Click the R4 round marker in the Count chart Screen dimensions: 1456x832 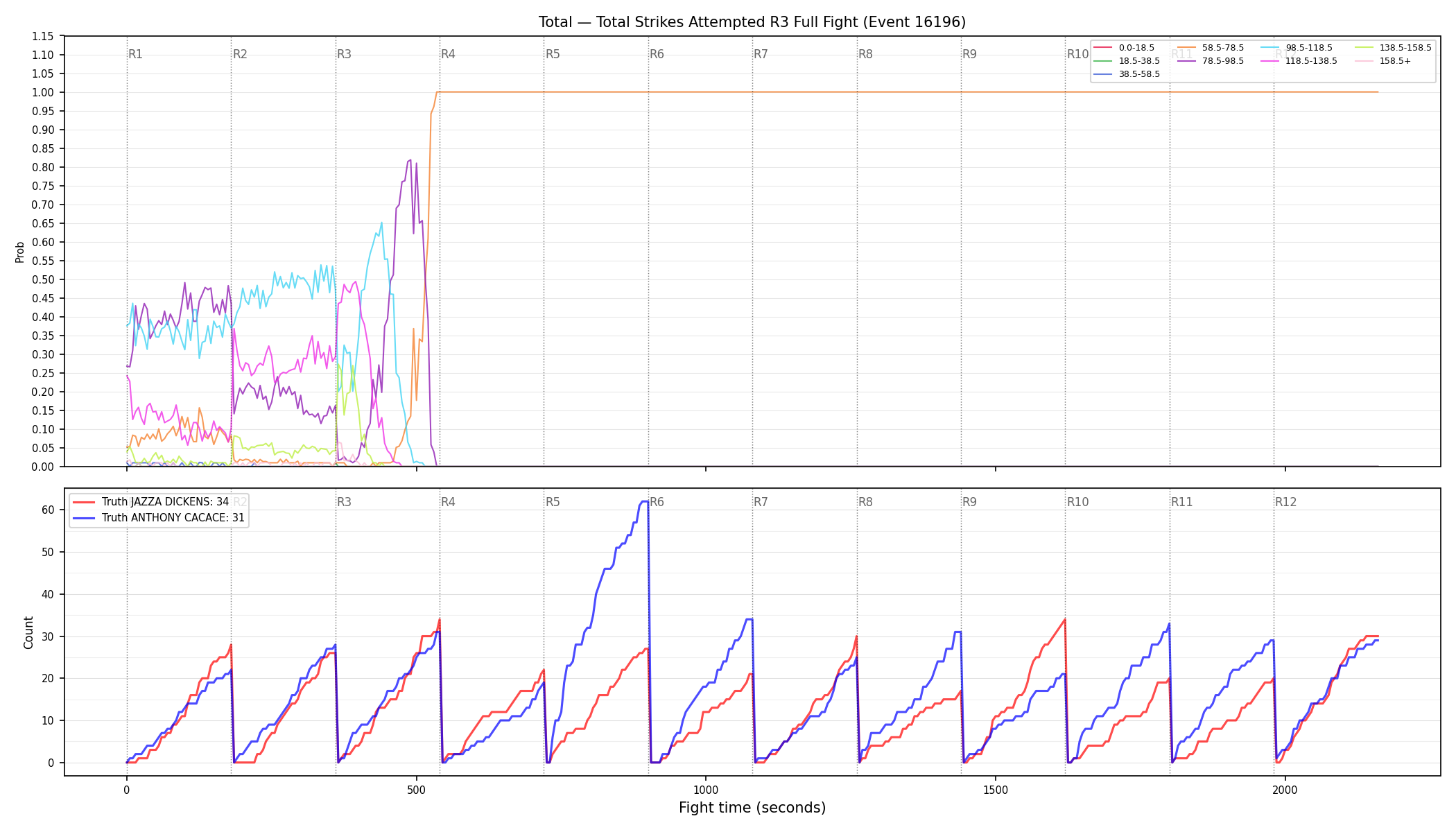(448, 502)
